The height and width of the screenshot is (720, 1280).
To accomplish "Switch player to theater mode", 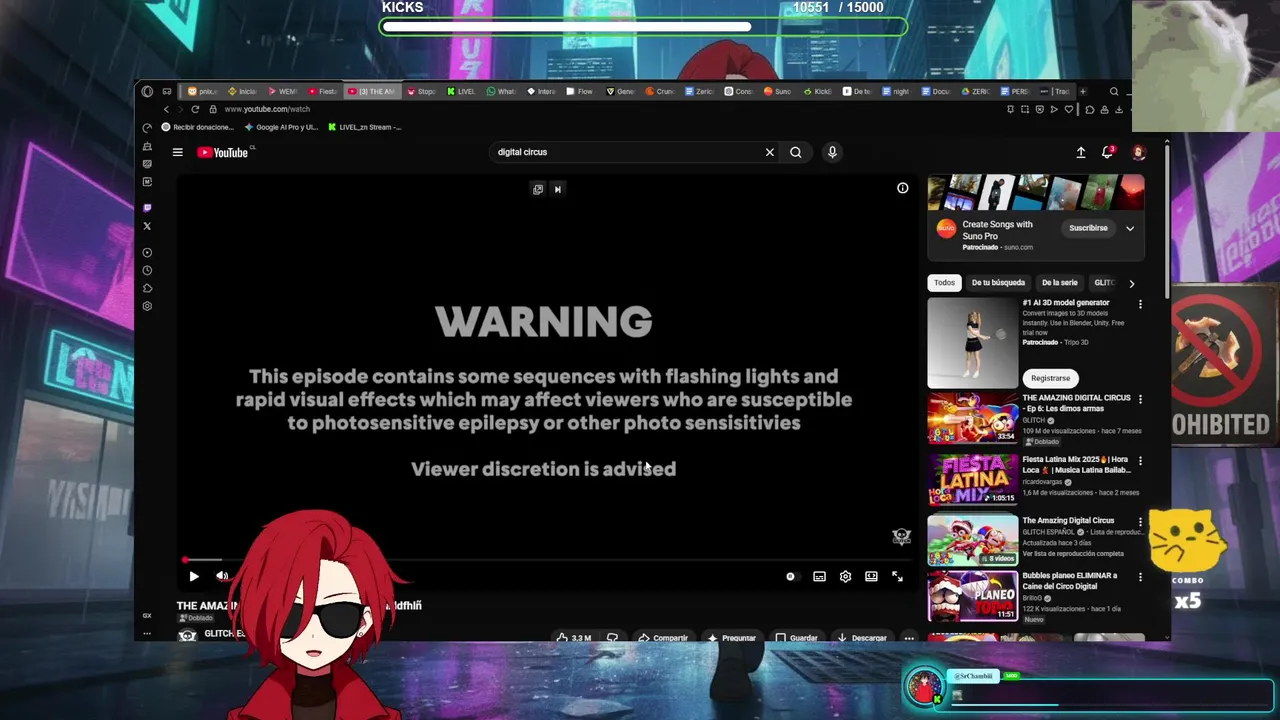I will click(871, 576).
